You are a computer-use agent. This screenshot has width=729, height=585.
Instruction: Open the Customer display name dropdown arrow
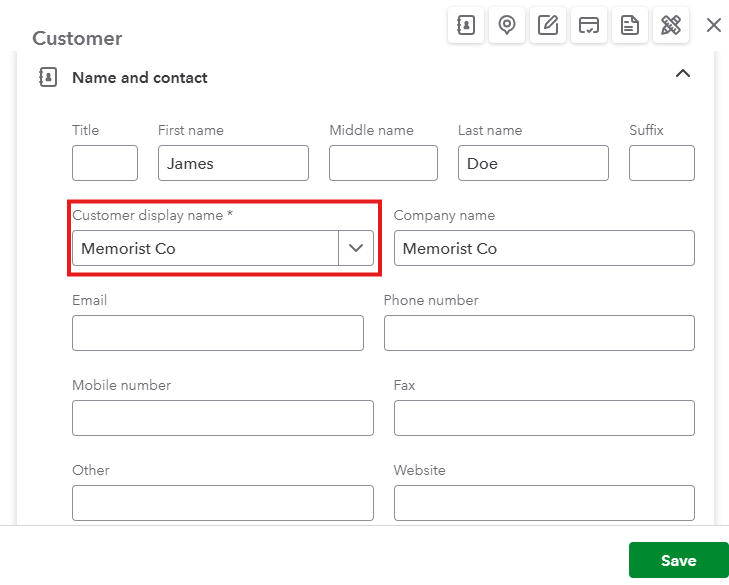coord(356,248)
